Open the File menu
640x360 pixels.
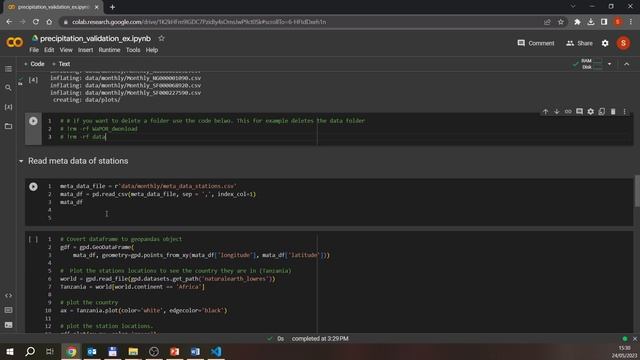pos(34,50)
